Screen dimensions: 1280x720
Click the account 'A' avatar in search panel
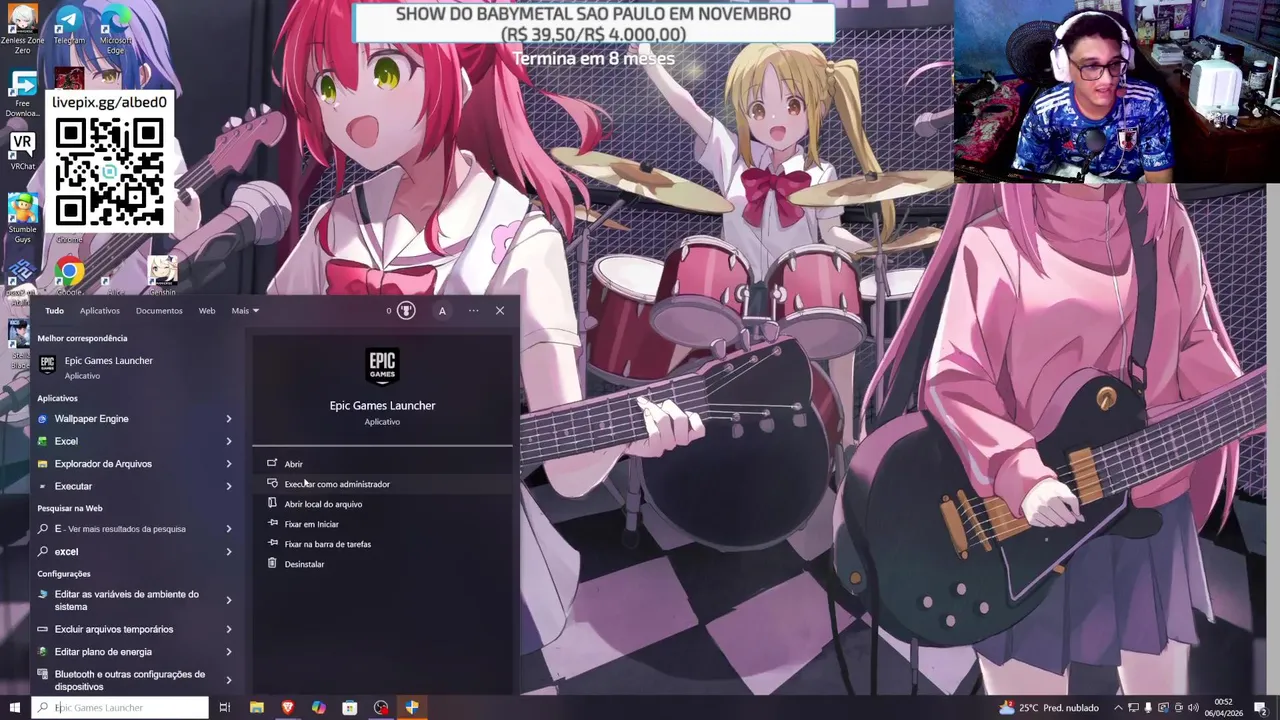[x=442, y=310]
